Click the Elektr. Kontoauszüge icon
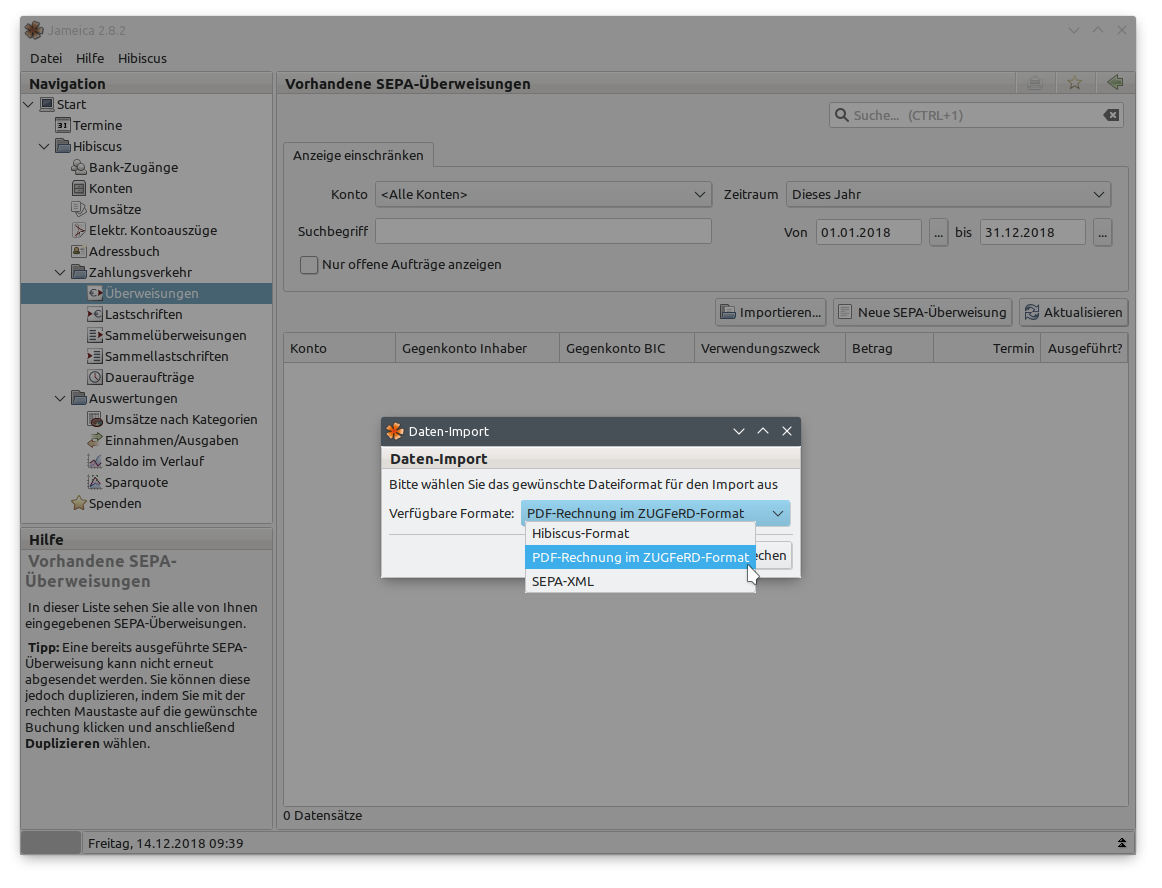 pyautogui.click(x=79, y=231)
